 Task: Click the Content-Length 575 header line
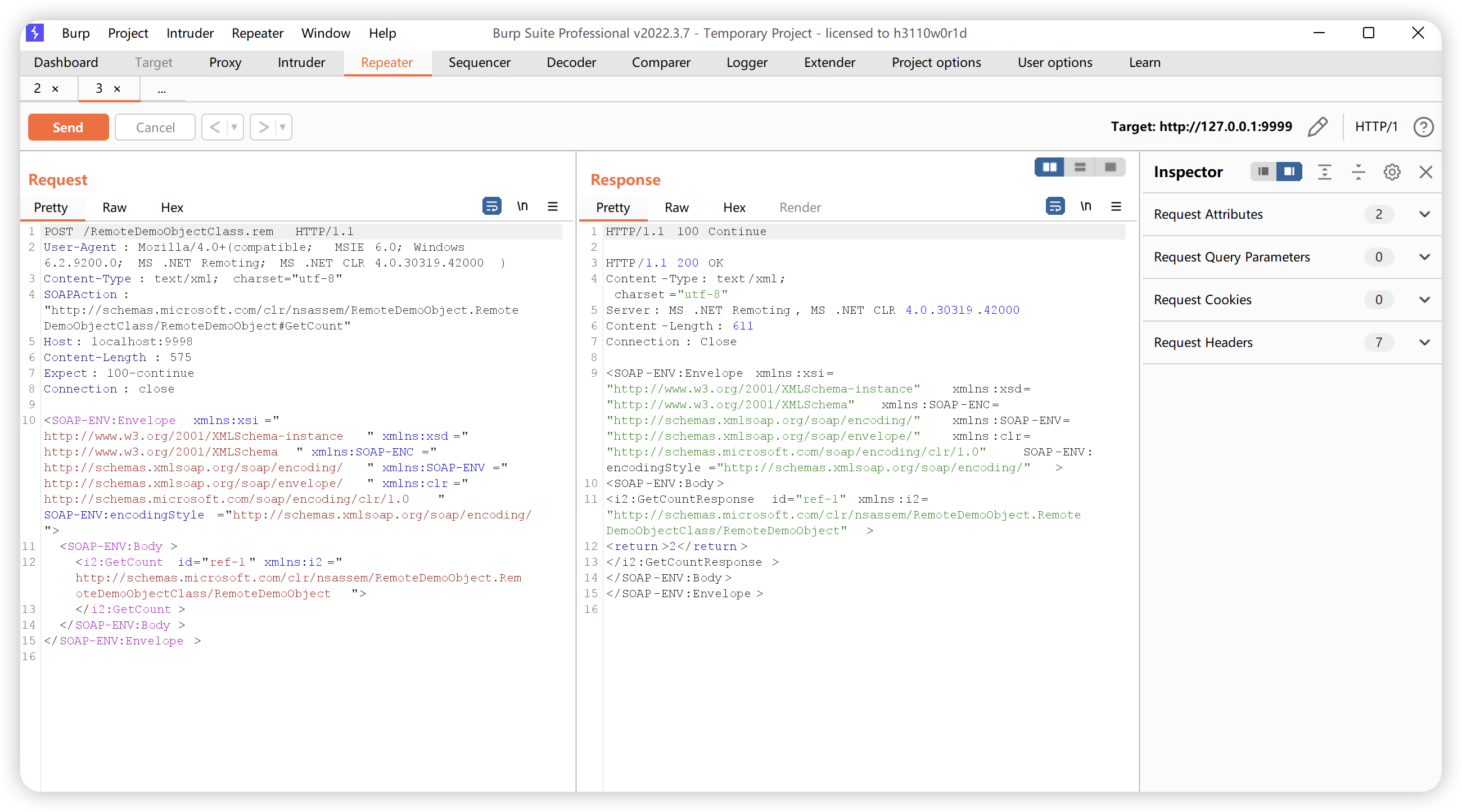(118, 358)
